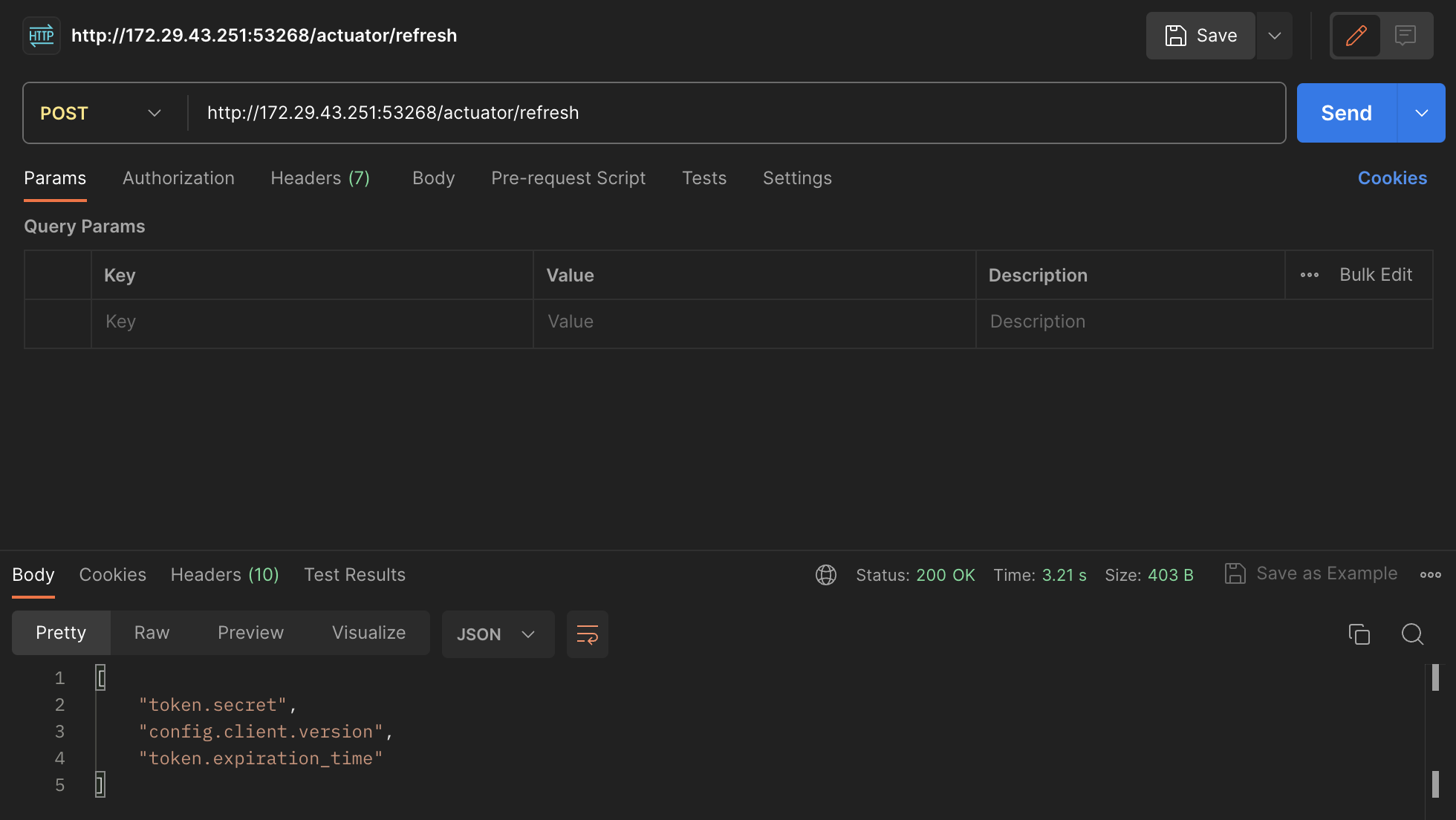Toggle the word wrap icon in response

(x=587, y=634)
